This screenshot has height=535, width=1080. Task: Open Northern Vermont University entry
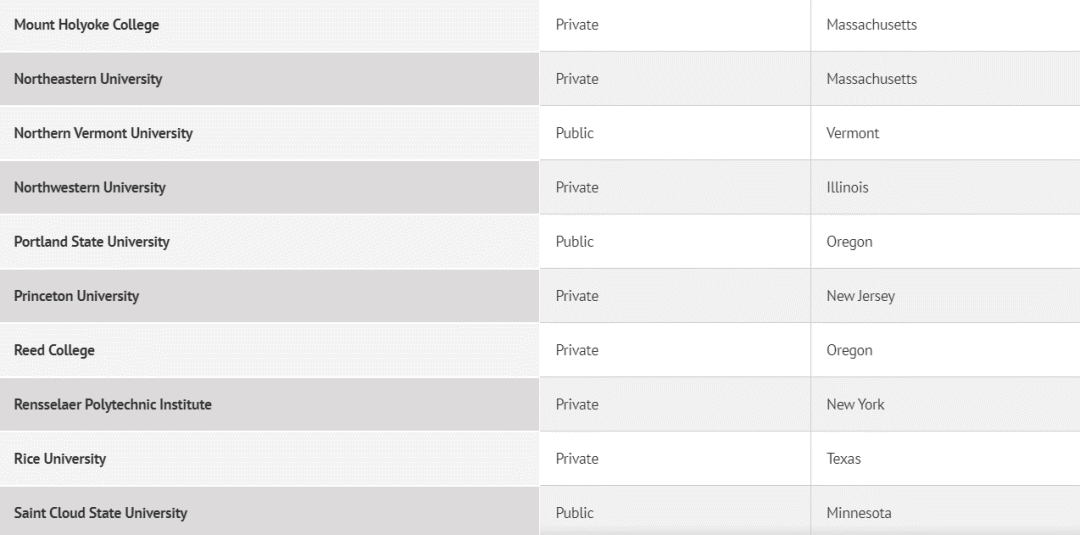(103, 134)
